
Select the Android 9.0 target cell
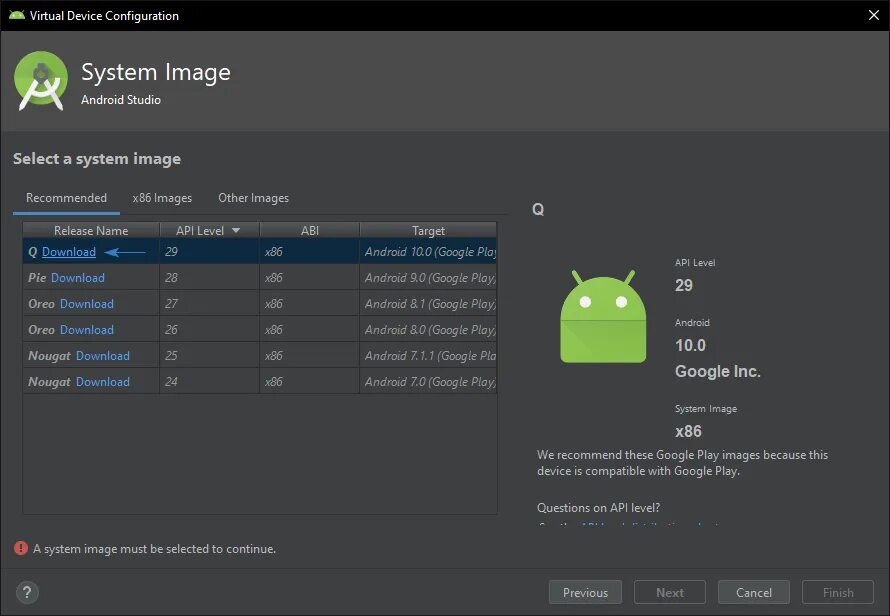click(x=429, y=278)
